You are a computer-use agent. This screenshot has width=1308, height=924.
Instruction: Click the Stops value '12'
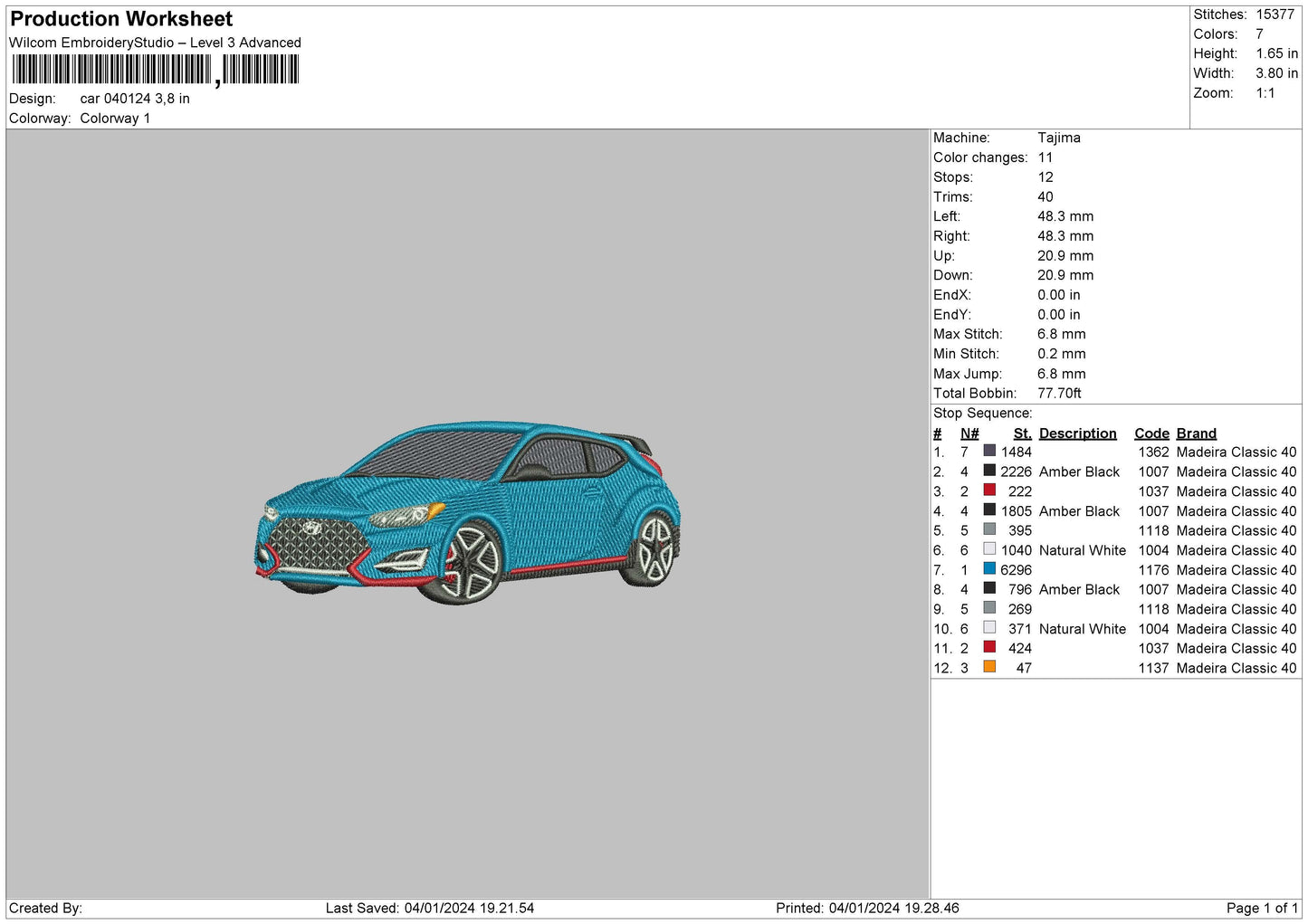(x=1045, y=177)
